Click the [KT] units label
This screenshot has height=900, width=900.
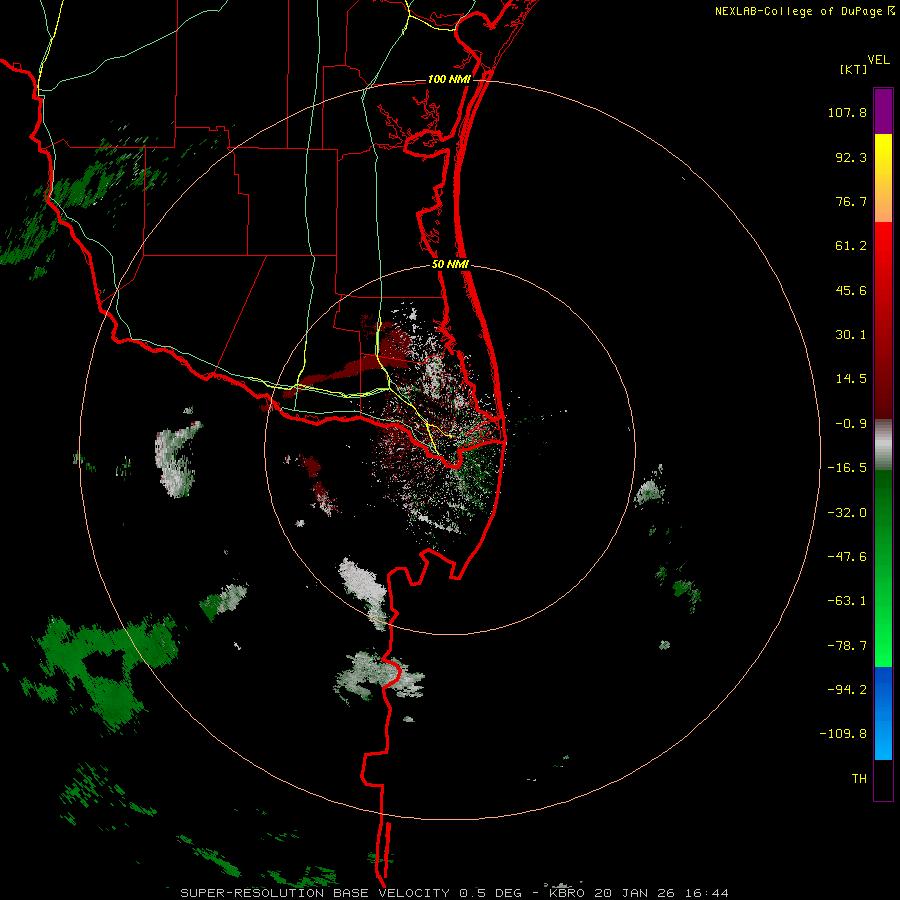click(854, 69)
